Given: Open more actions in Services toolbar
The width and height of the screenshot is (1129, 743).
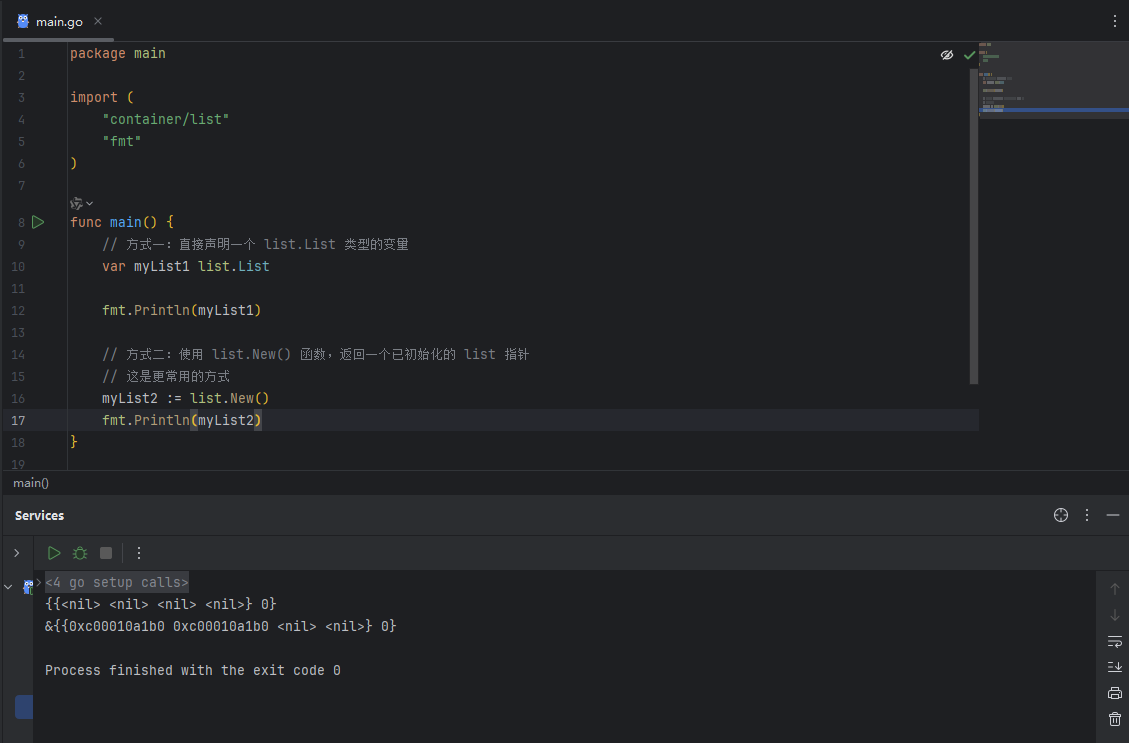Looking at the screenshot, I should point(139,553).
